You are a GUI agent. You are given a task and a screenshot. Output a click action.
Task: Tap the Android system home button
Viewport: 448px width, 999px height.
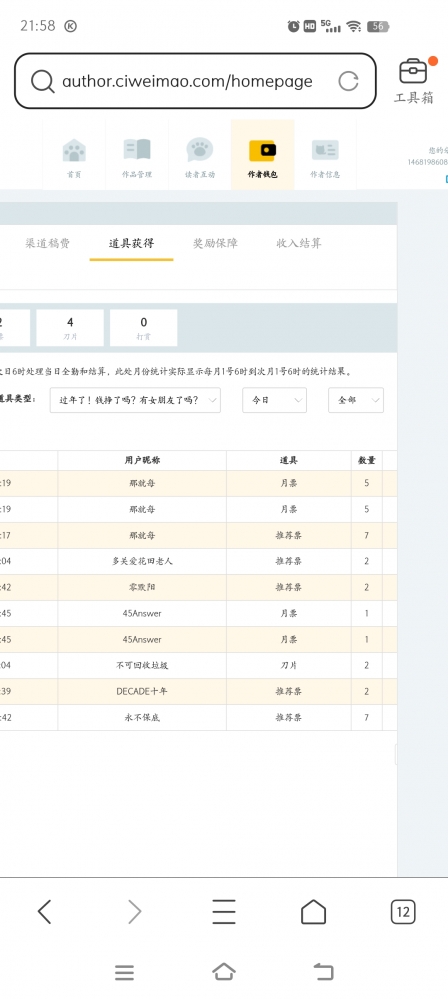(x=224, y=972)
